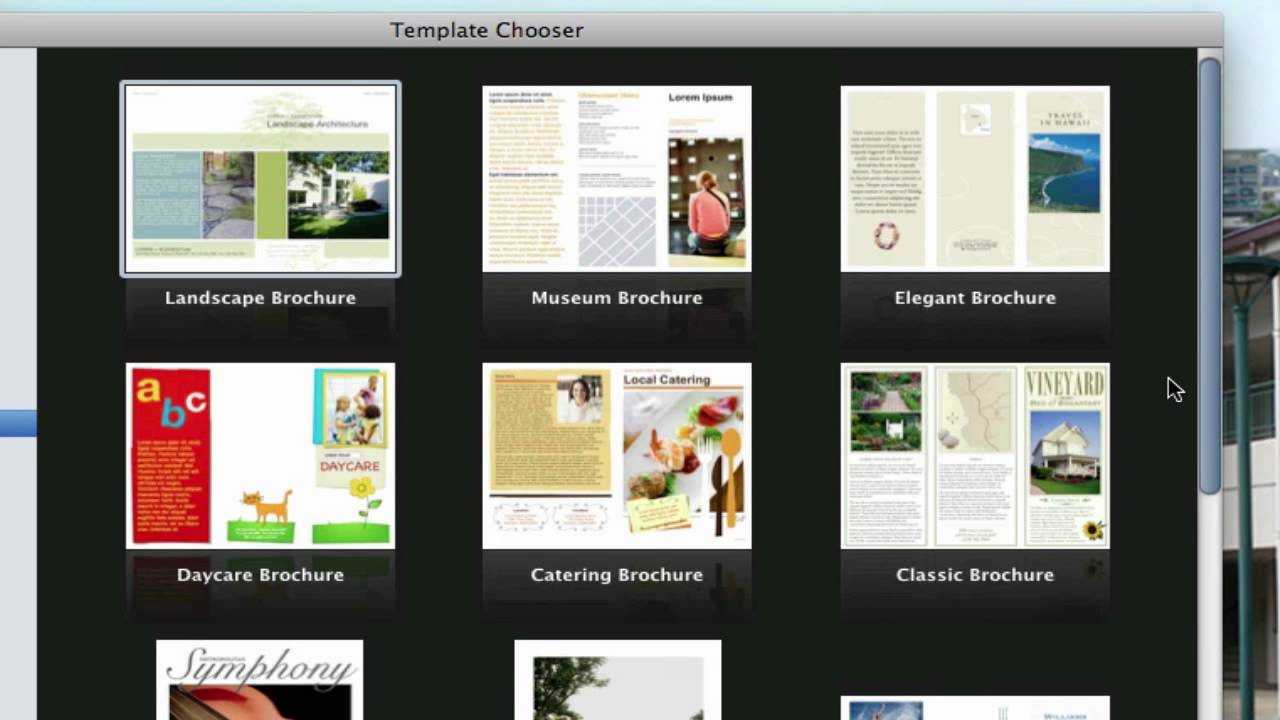The image size is (1280, 720).
Task: Select the Landscape Brochure template thumbnail
Action: point(260,178)
